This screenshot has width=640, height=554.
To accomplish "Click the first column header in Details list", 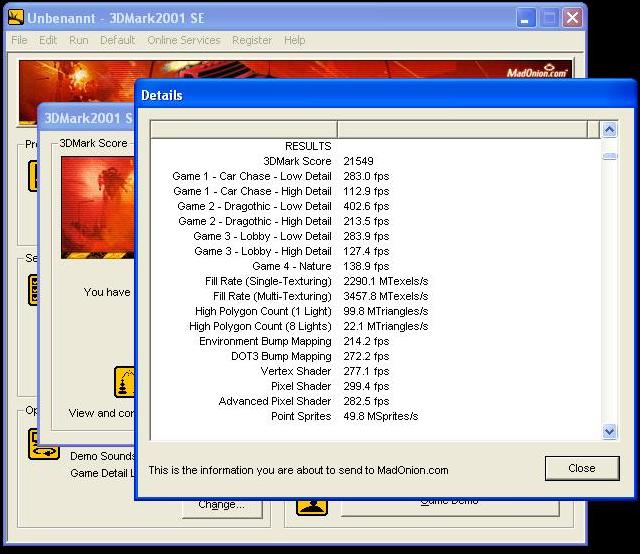I will 244,129.
